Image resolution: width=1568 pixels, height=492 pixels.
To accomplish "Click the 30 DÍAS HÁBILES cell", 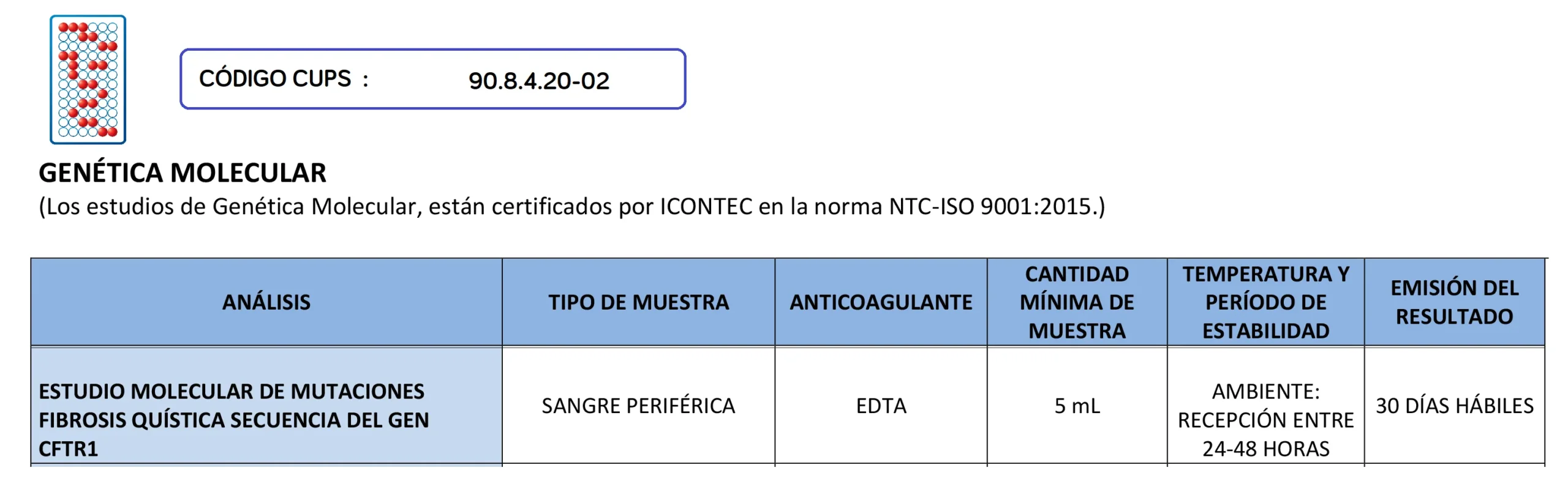I will (x=1453, y=406).
